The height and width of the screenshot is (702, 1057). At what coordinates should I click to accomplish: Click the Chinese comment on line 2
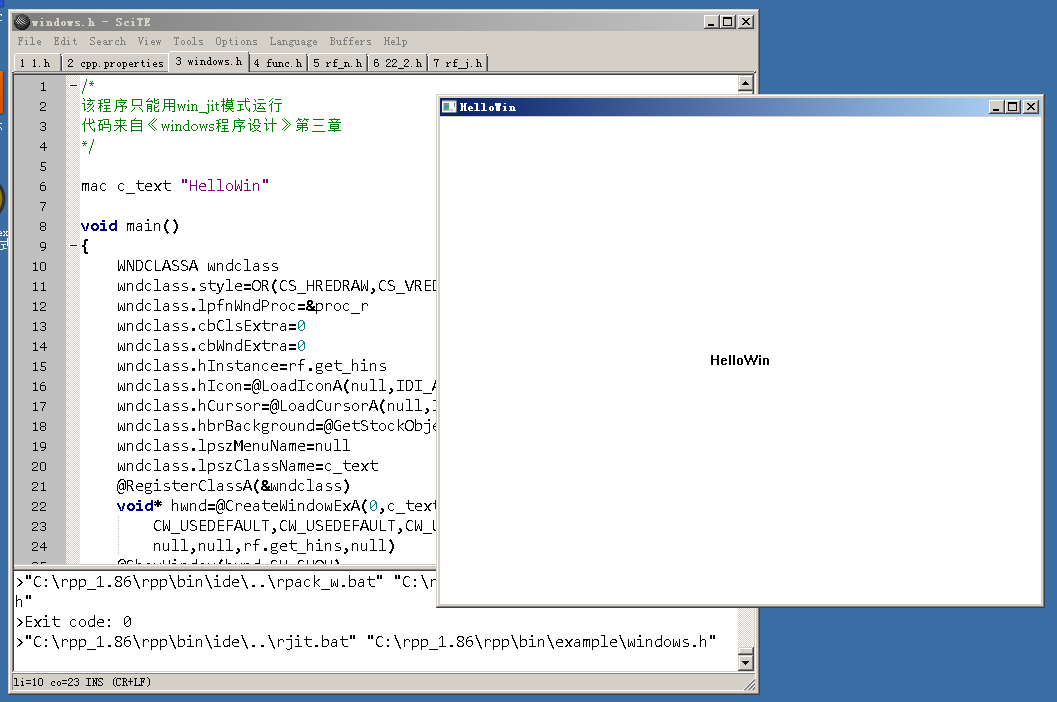pyautogui.click(x=182, y=106)
